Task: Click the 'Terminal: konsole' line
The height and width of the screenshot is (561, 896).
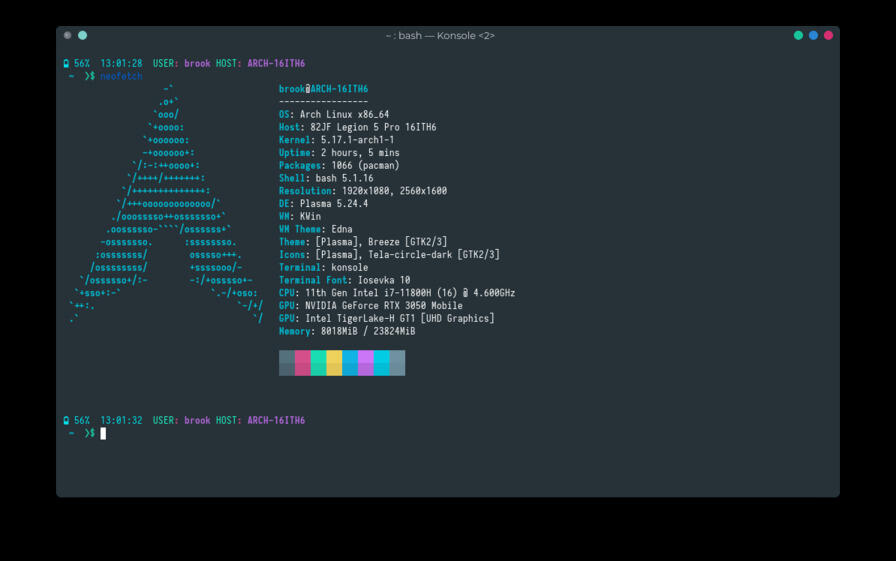Action: click(323, 267)
